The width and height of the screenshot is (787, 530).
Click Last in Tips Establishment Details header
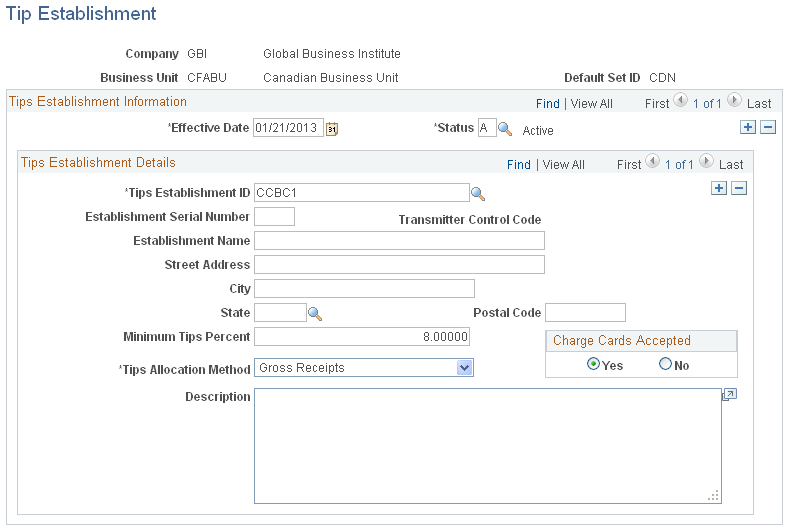click(x=731, y=165)
